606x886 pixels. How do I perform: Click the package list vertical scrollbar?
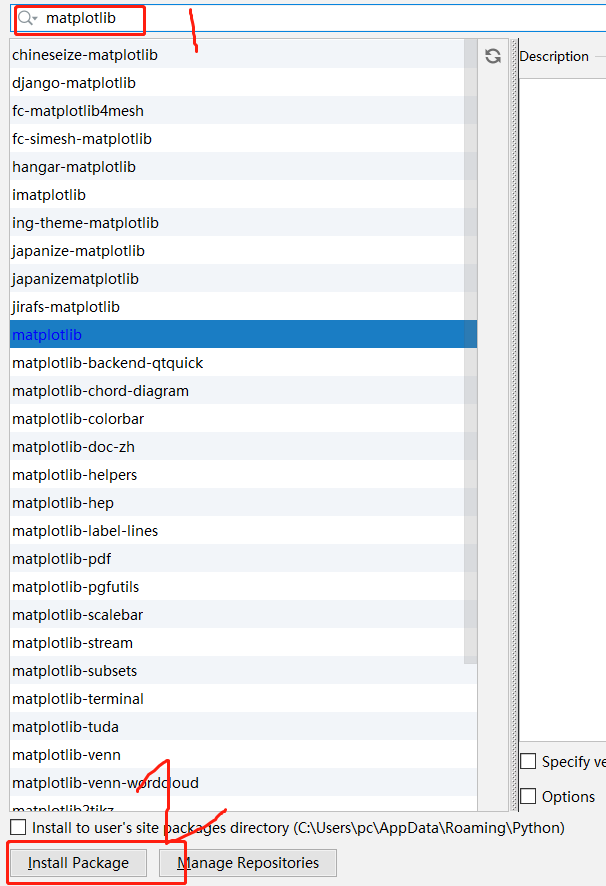(x=470, y=351)
